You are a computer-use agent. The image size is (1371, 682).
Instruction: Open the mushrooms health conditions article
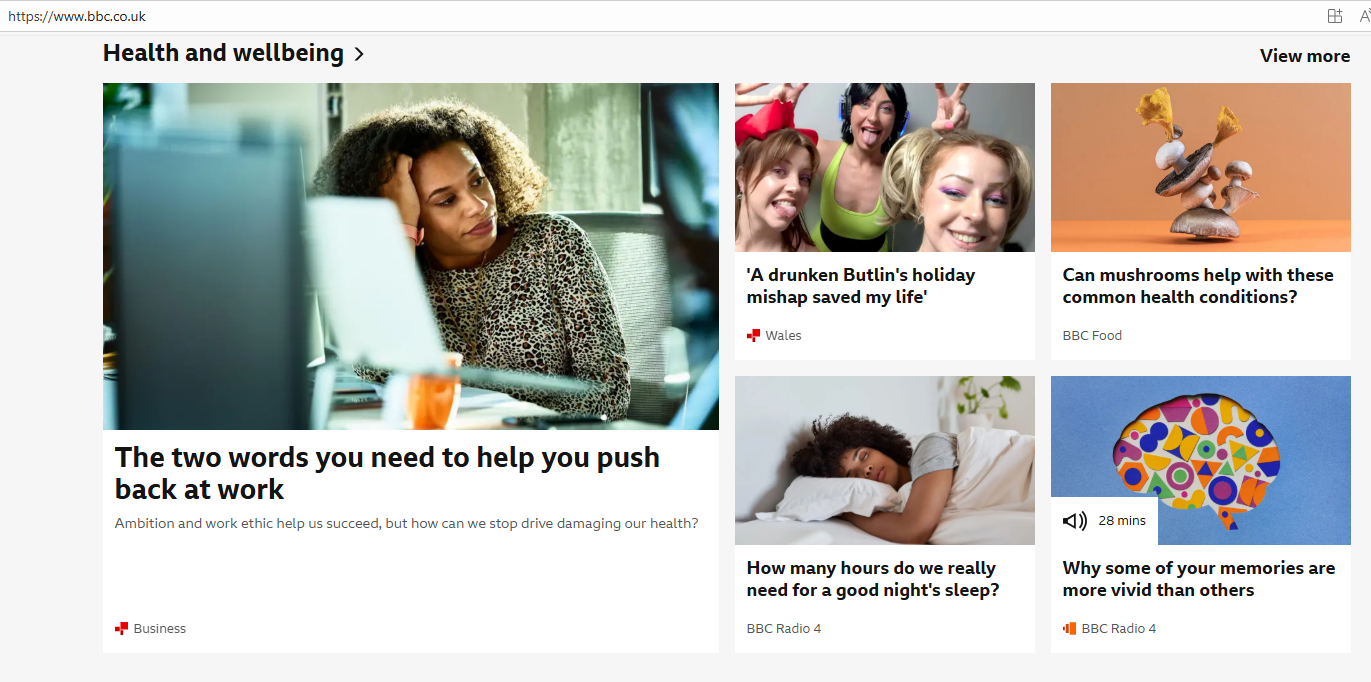(1197, 286)
